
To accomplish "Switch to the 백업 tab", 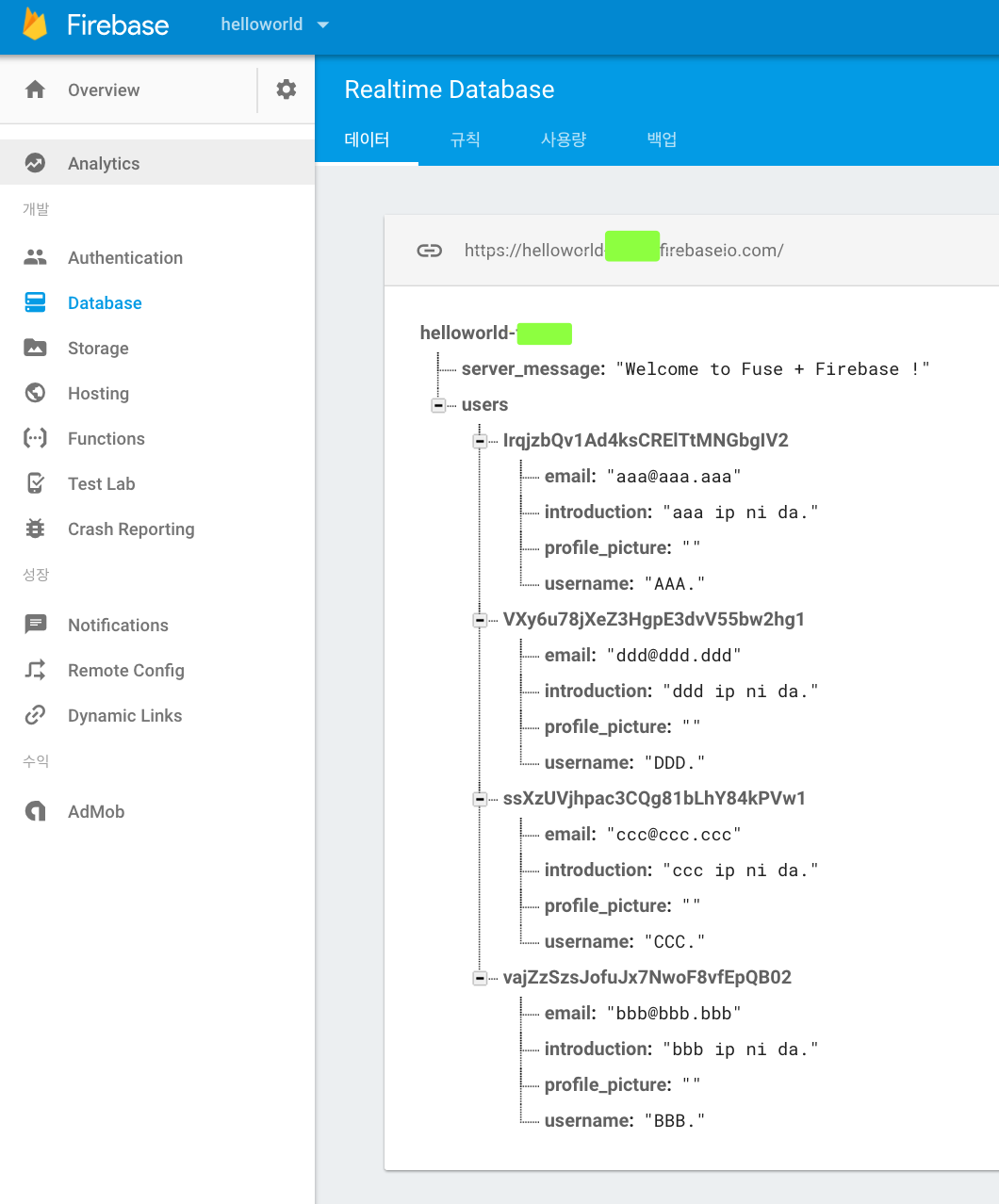I will pos(662,139).
